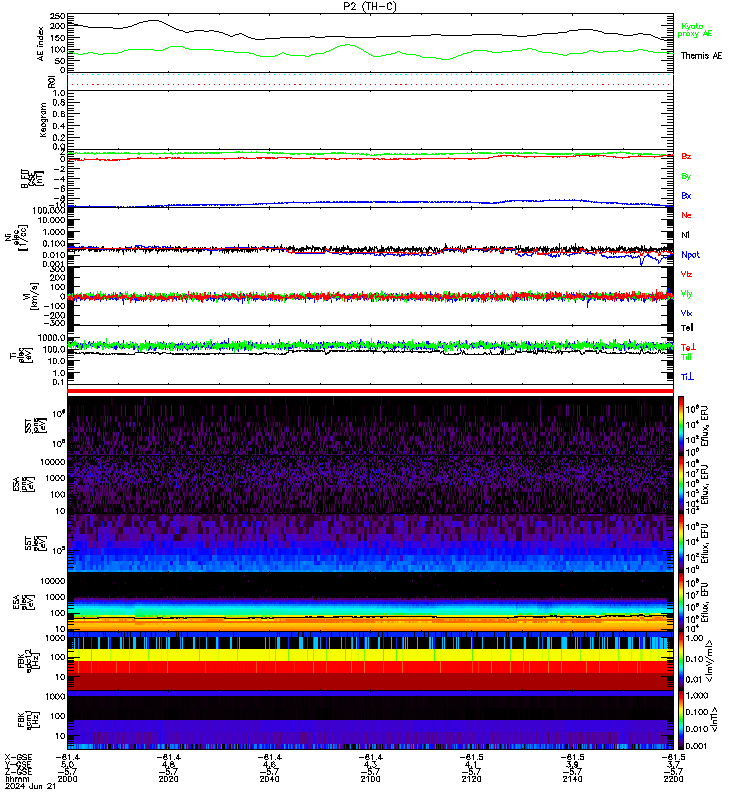Click the black Ni density legend label

[x=685, y=235]
